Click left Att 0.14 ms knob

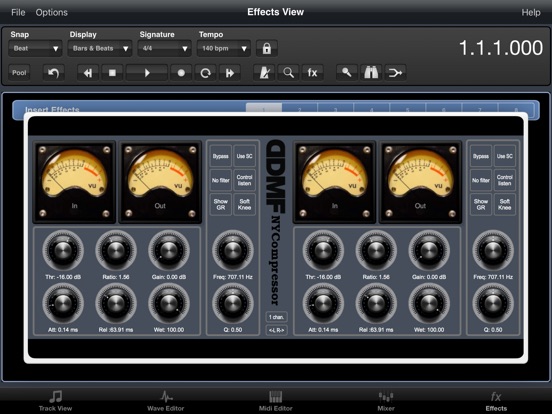point(63,303)
